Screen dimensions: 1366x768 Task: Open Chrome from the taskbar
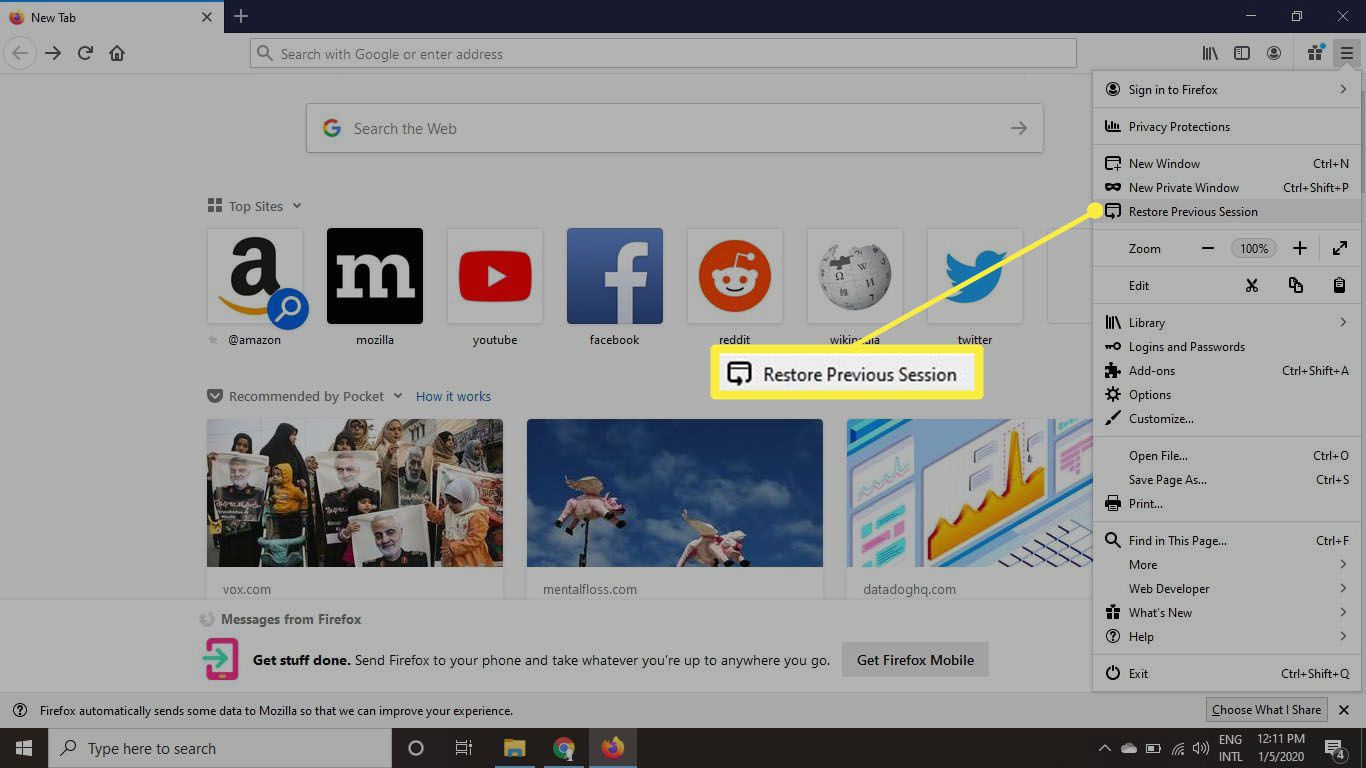point(564,748)
